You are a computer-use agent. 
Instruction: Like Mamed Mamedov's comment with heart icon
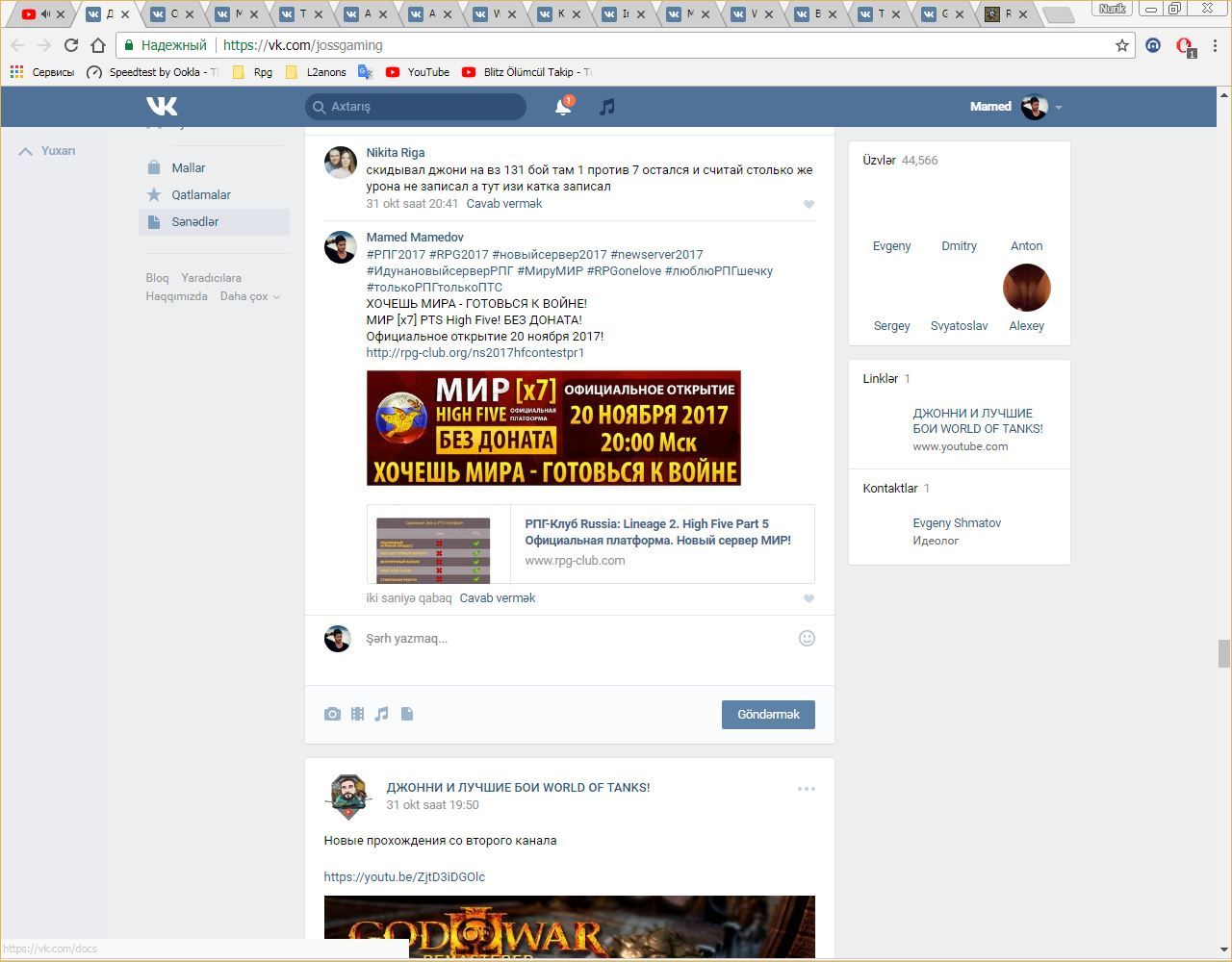808,598
